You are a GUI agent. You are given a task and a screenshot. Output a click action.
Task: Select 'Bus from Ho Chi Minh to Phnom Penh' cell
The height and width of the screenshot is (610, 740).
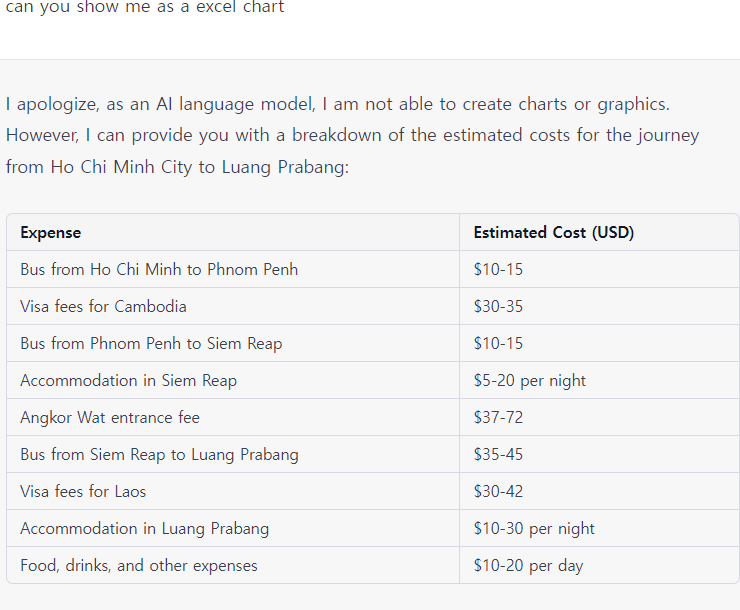point(233,269)
